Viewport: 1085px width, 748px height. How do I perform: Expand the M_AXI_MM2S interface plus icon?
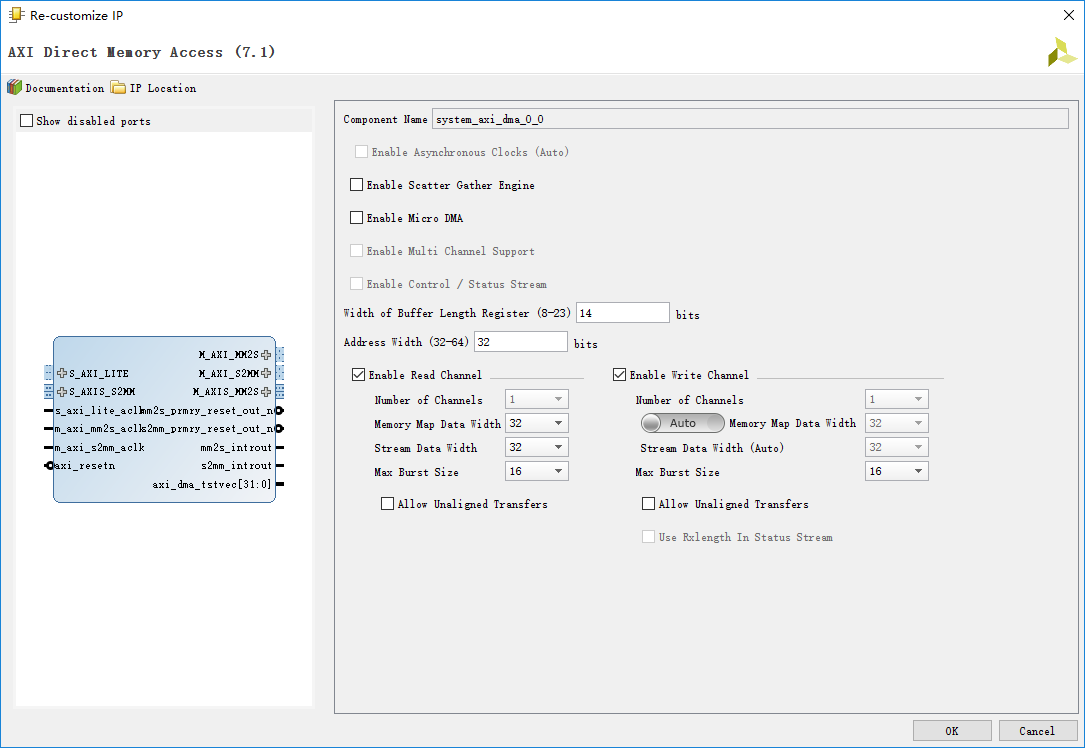[266, 355]
